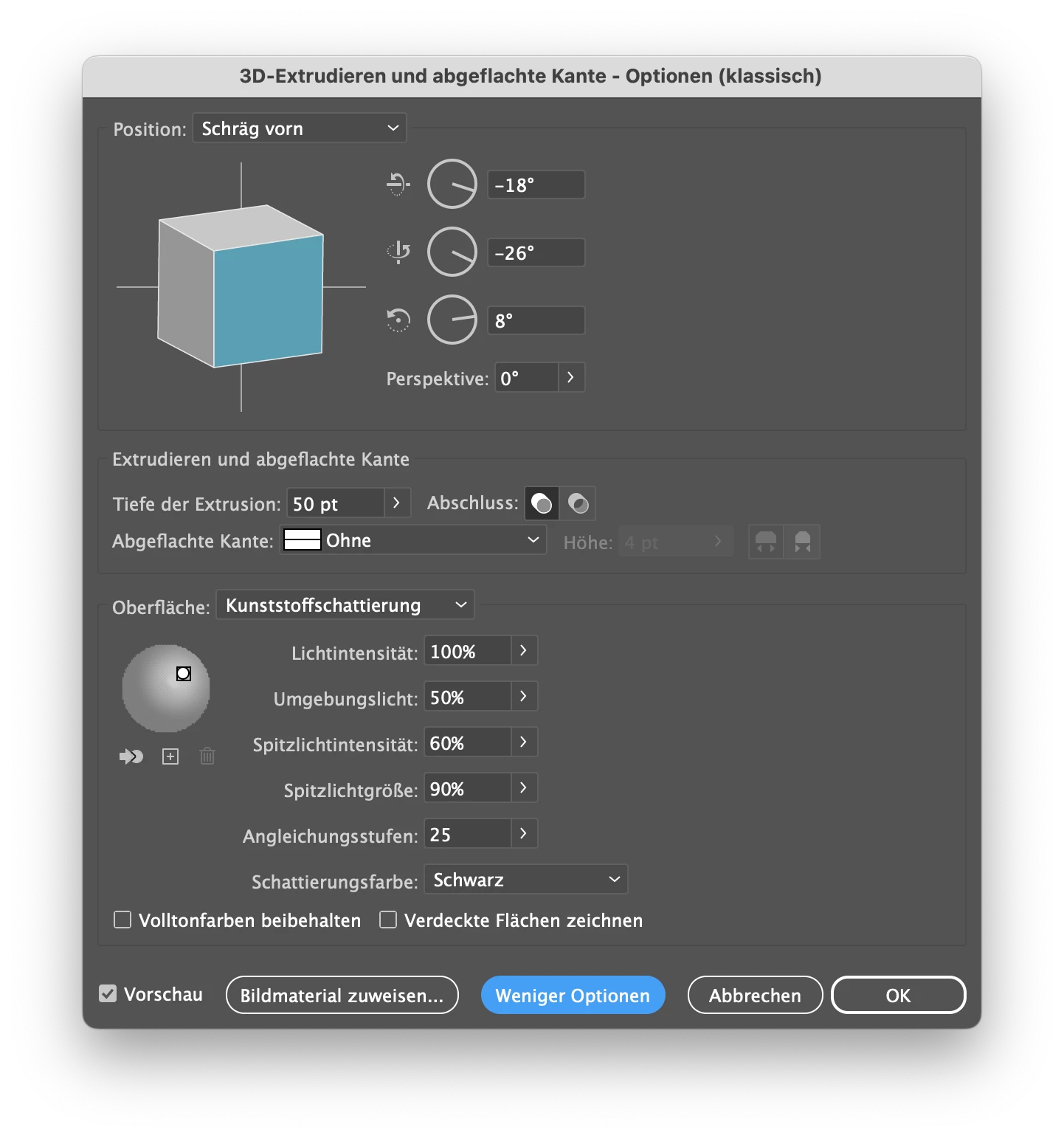Image resolution: width=1064 pixels, height=1138 pixels.
Task: Expand the Tiefe der Extrusion slider arrow
Action: 397,503
